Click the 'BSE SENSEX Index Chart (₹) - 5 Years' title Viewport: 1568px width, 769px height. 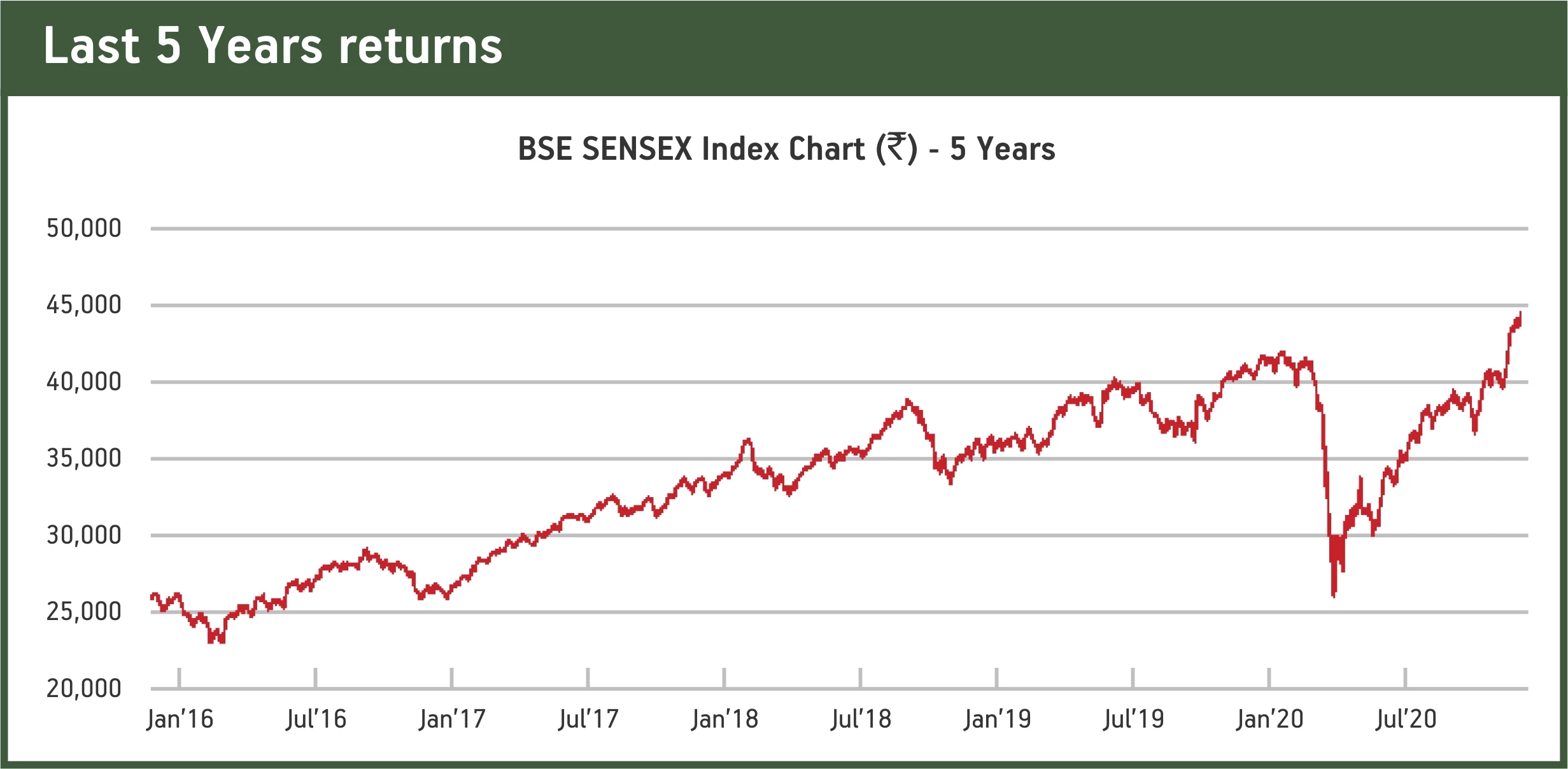point(786,149)
